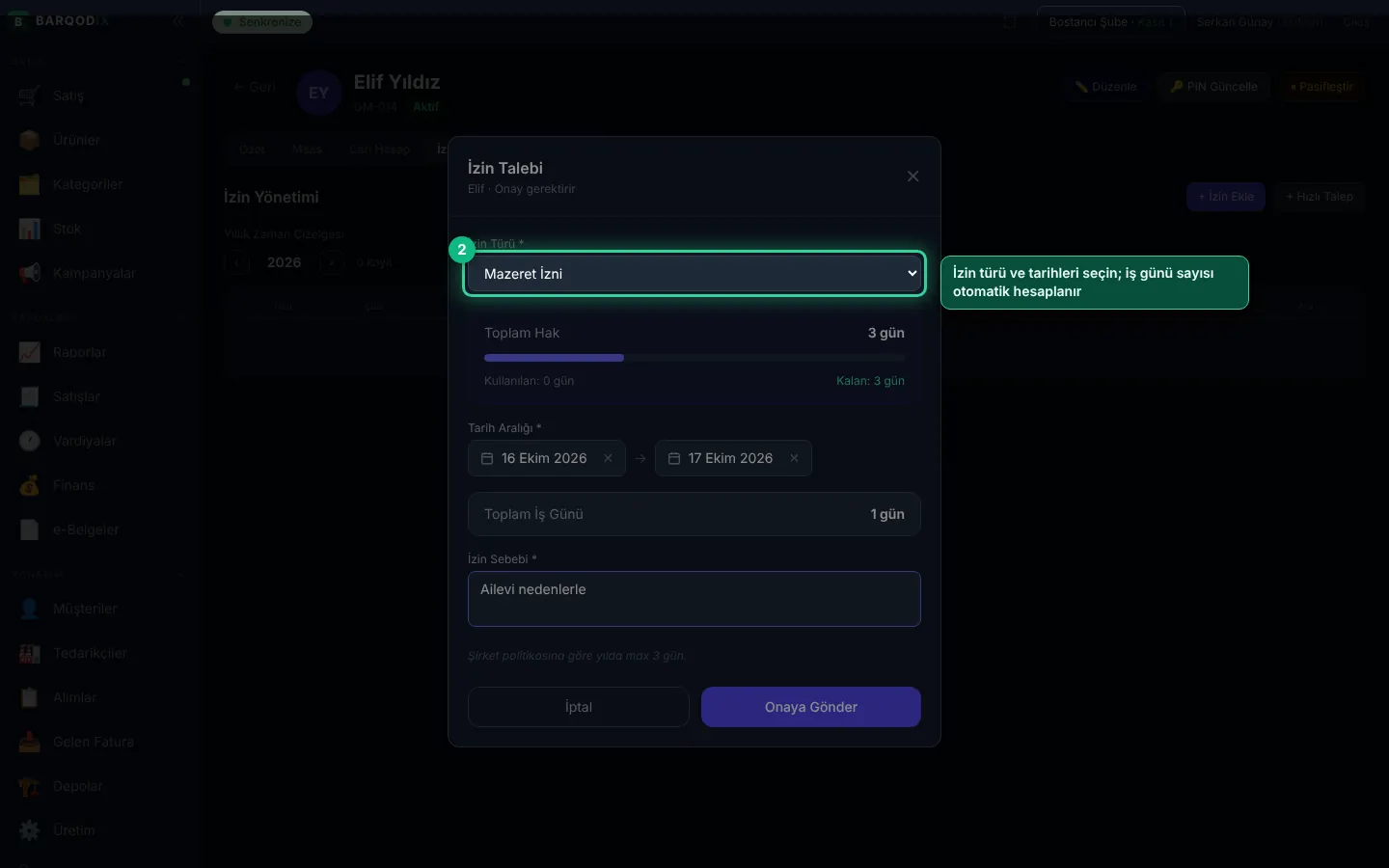Open Satışlar in the sidebar
Viewport: 1389px width, 868px height.
pyautogui.click(x=76, y=396)
